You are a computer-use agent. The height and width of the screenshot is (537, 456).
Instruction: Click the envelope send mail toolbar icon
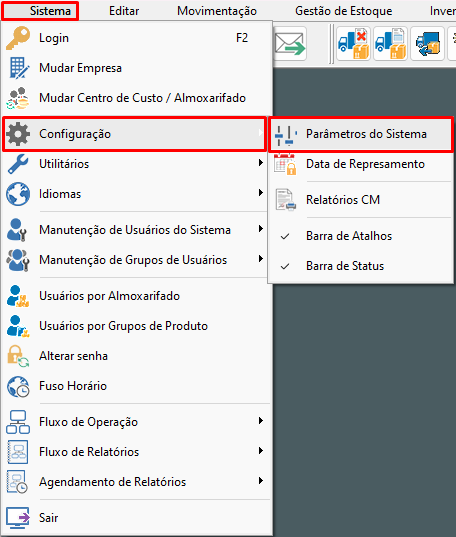(x=290, y=44)
